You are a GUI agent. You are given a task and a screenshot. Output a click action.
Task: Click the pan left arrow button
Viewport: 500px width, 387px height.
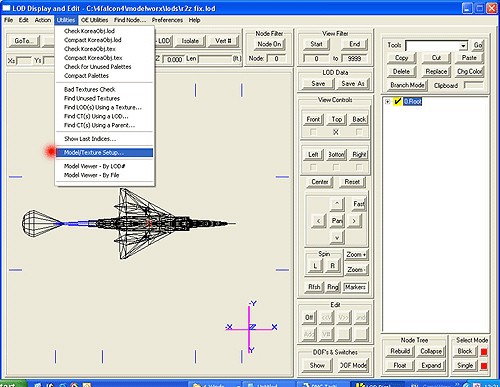point(319,221)
